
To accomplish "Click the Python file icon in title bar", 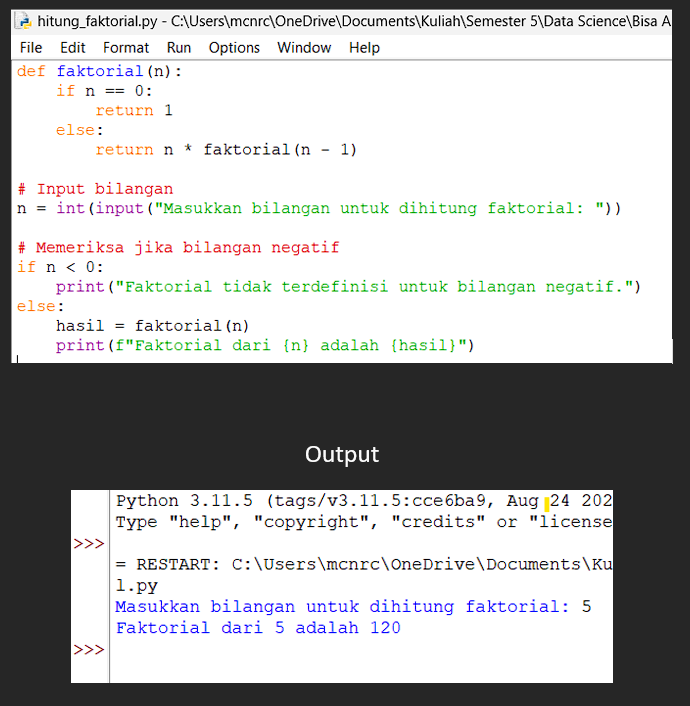I will click(x=24, y=20).
